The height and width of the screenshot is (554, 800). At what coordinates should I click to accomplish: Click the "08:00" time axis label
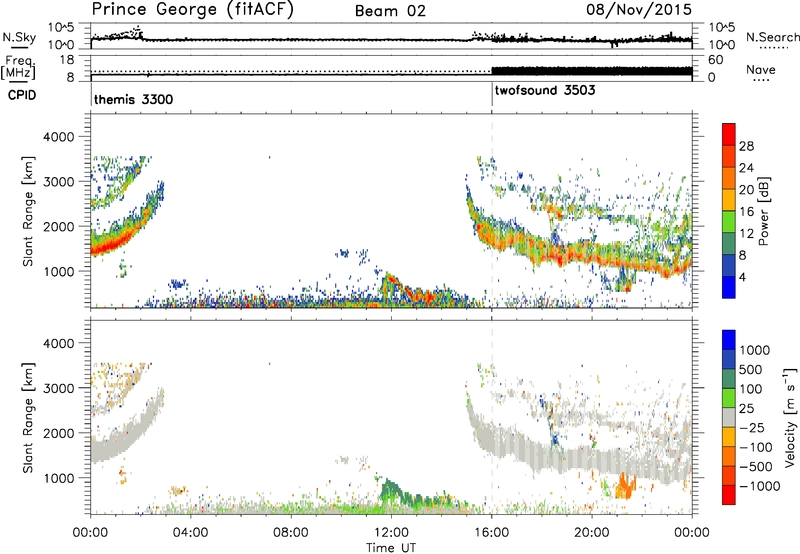(291, 533)
